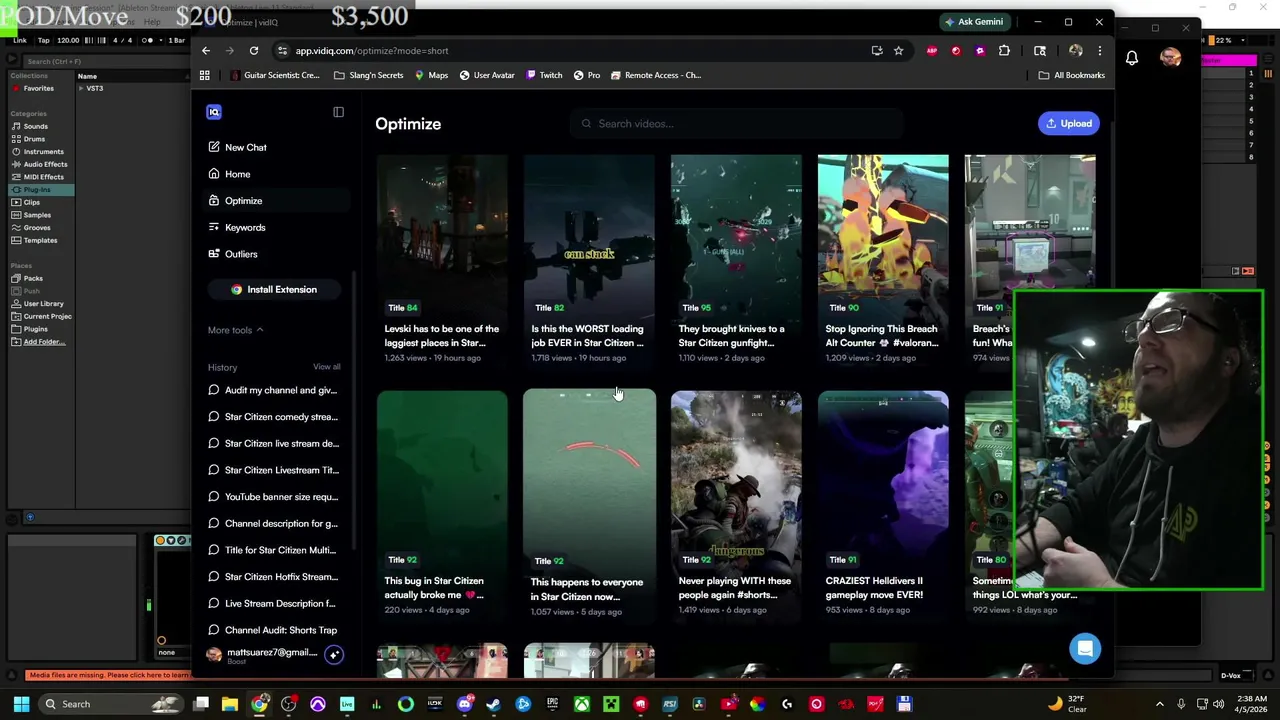Click the vidIQ logo icon in sidebar
1280x720 pixels.
click(x=213, y=112)
